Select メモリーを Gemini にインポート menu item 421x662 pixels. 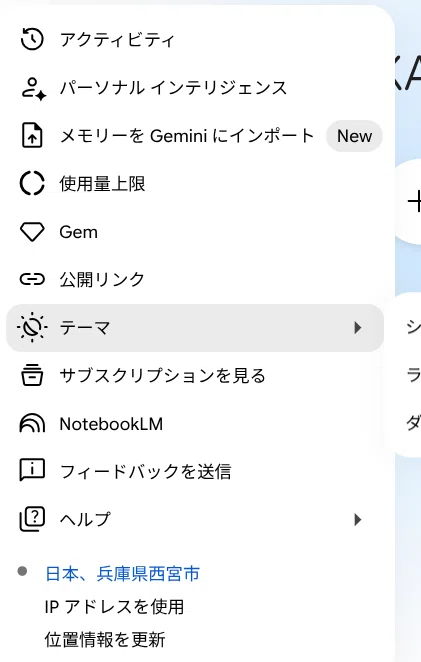tap(195, 136)
